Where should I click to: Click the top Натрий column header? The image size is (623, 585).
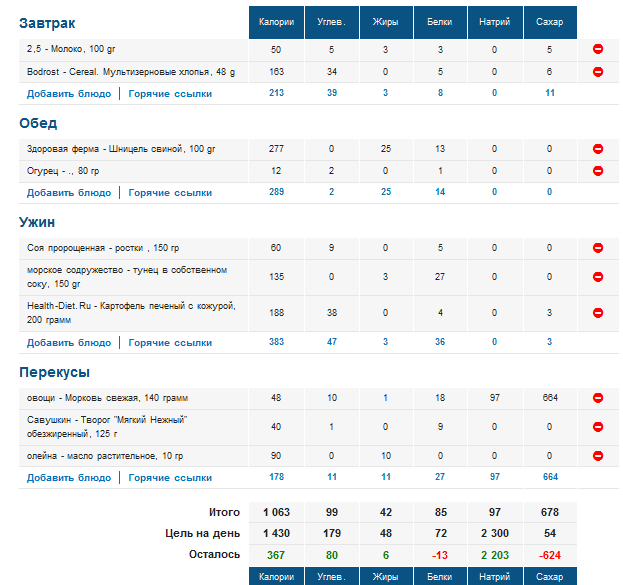click(x=495, y=22)
